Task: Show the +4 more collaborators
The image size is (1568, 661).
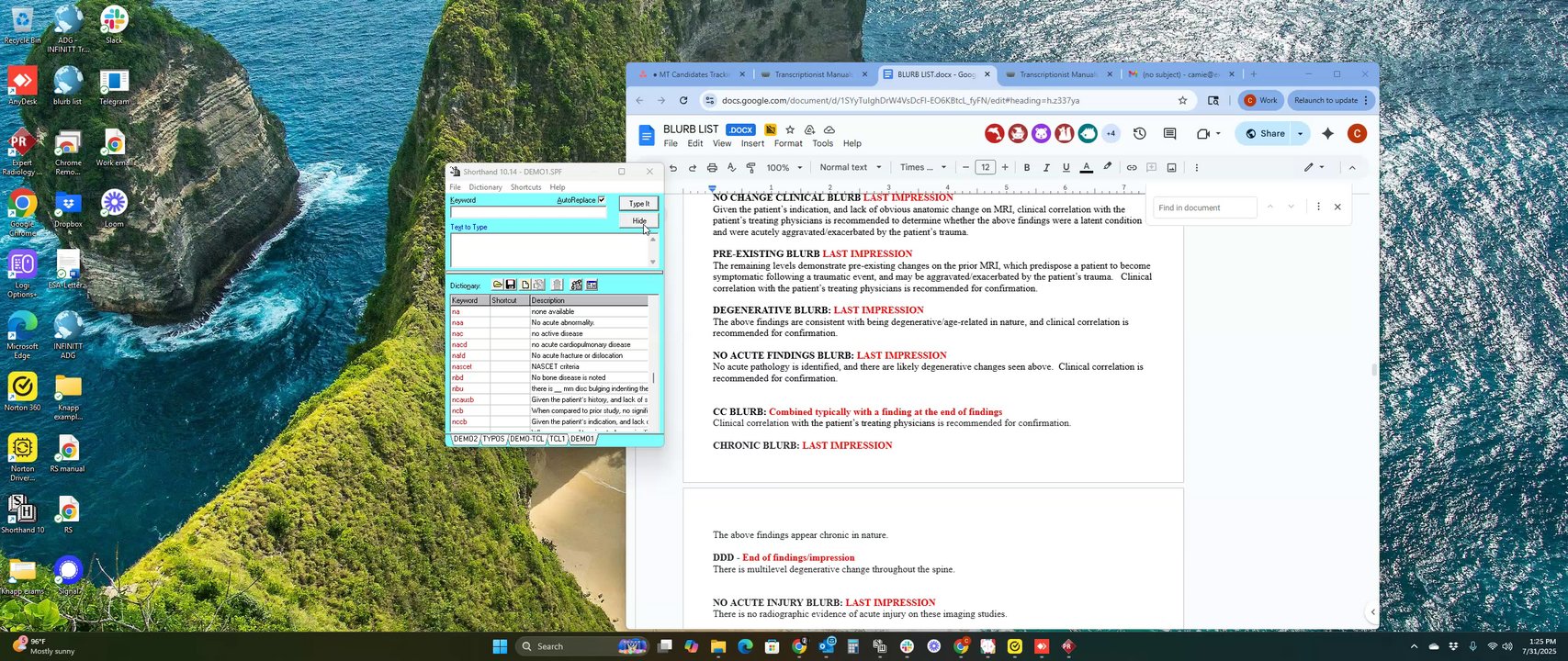Action: tap(1111, 134)
